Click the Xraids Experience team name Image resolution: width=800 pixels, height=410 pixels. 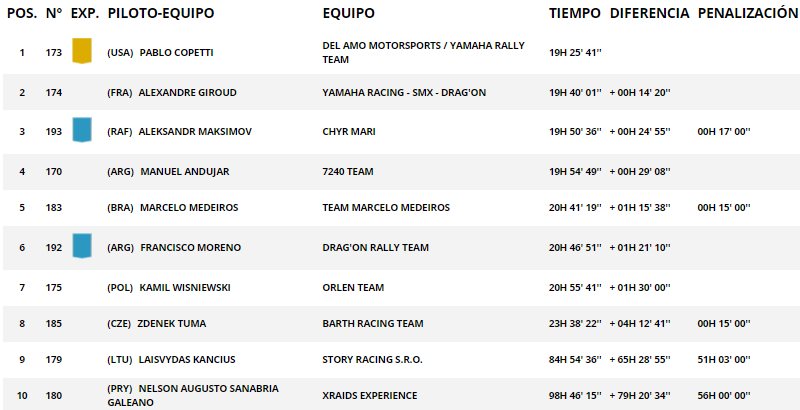coord(369,396)
